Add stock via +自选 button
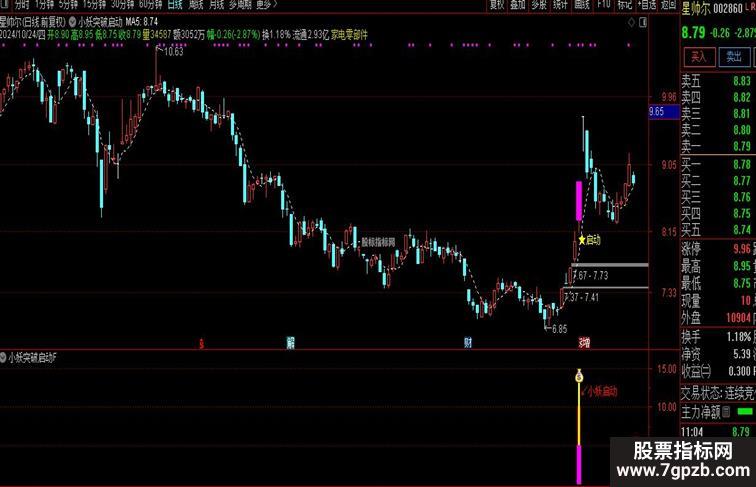The width and height of the screenshot is (756, 487). (x=647, y=5)
